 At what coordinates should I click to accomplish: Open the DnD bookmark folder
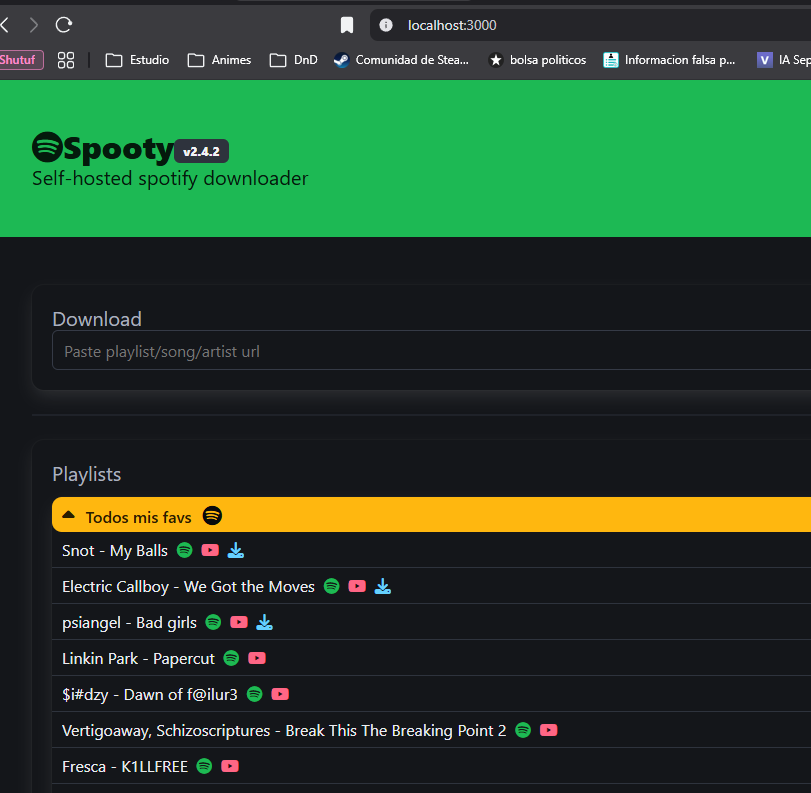pyautogui.click(x=293, y=60)
